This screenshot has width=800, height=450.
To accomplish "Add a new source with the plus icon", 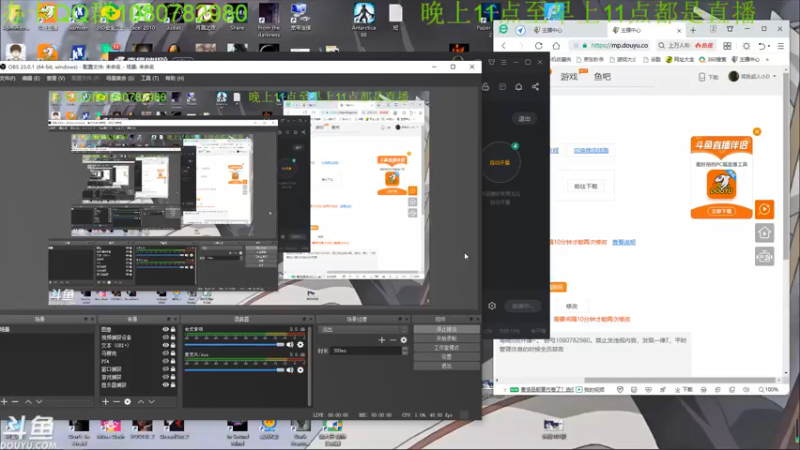I will point(106,402).
